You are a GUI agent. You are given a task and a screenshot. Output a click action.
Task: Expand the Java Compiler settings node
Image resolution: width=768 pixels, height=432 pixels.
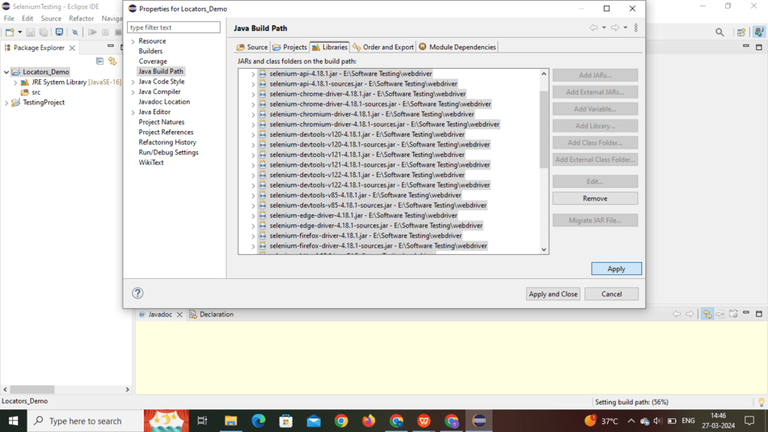pos(133,92)
